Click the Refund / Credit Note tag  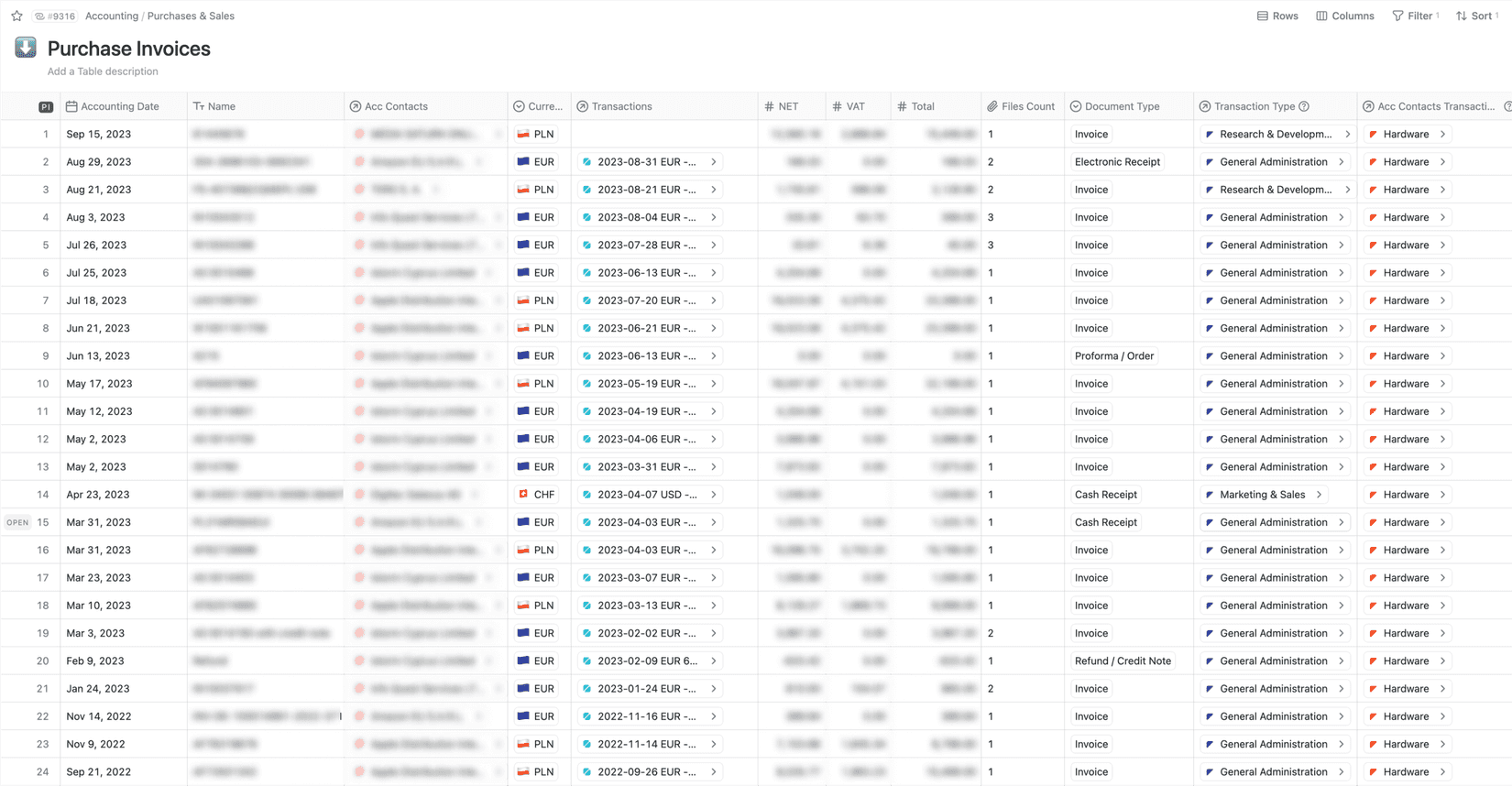[1123, 660]
